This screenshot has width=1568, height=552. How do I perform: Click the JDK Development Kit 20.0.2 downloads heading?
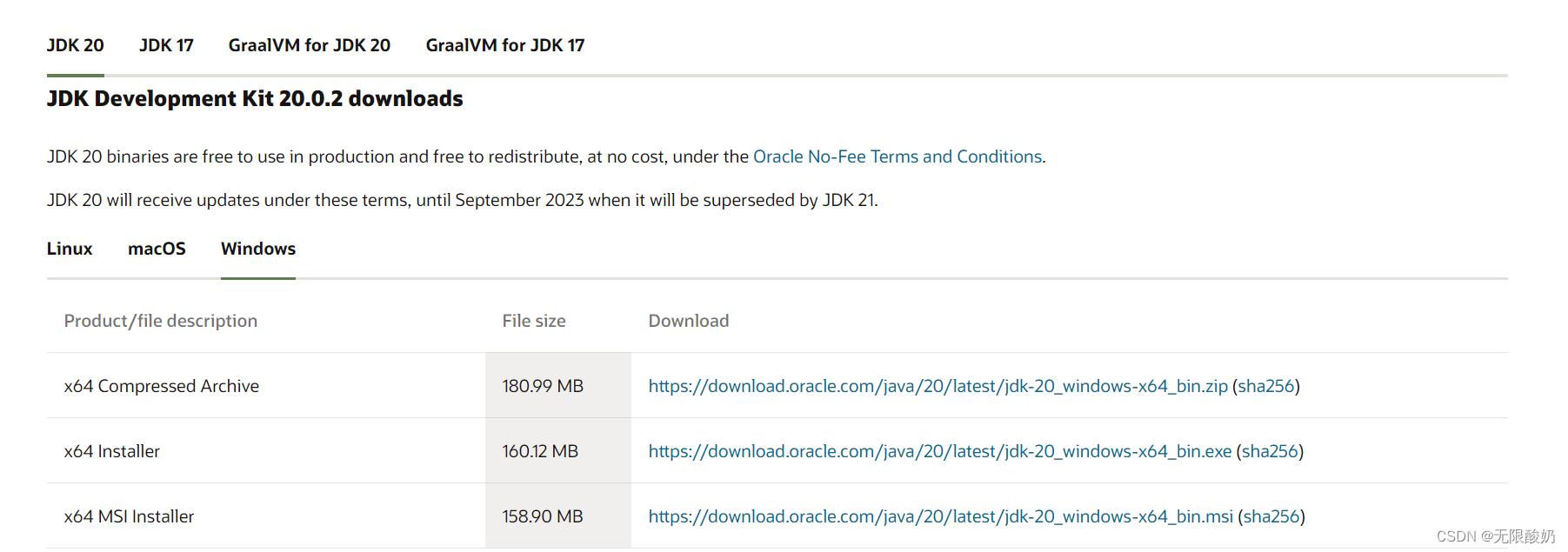click(255, 98)
